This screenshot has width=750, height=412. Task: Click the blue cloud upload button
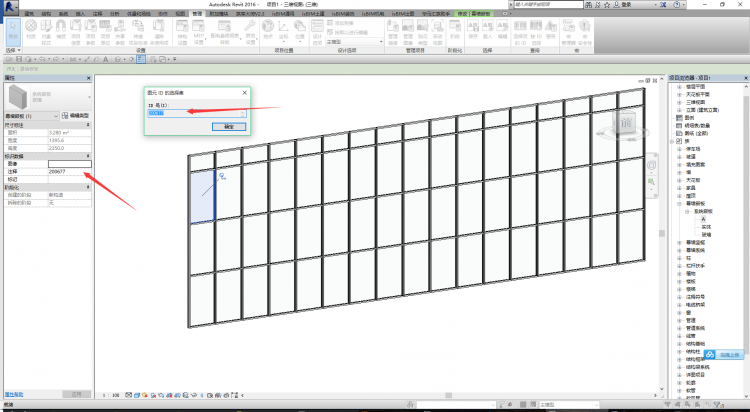(724, 355)
